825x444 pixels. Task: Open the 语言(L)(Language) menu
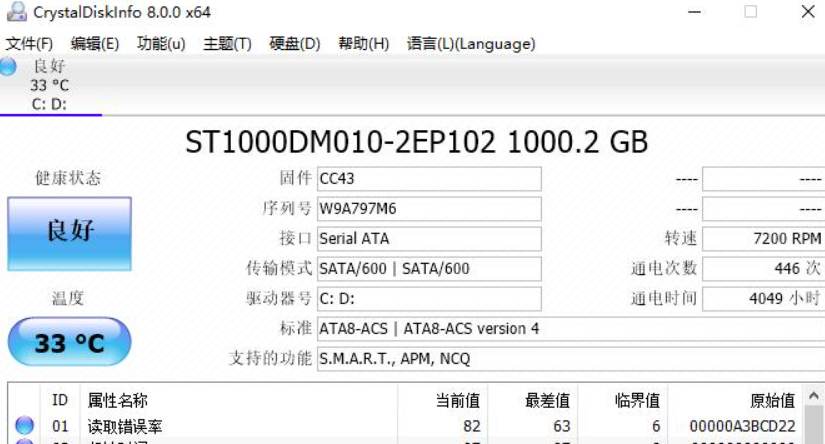(x=471, y=44)
